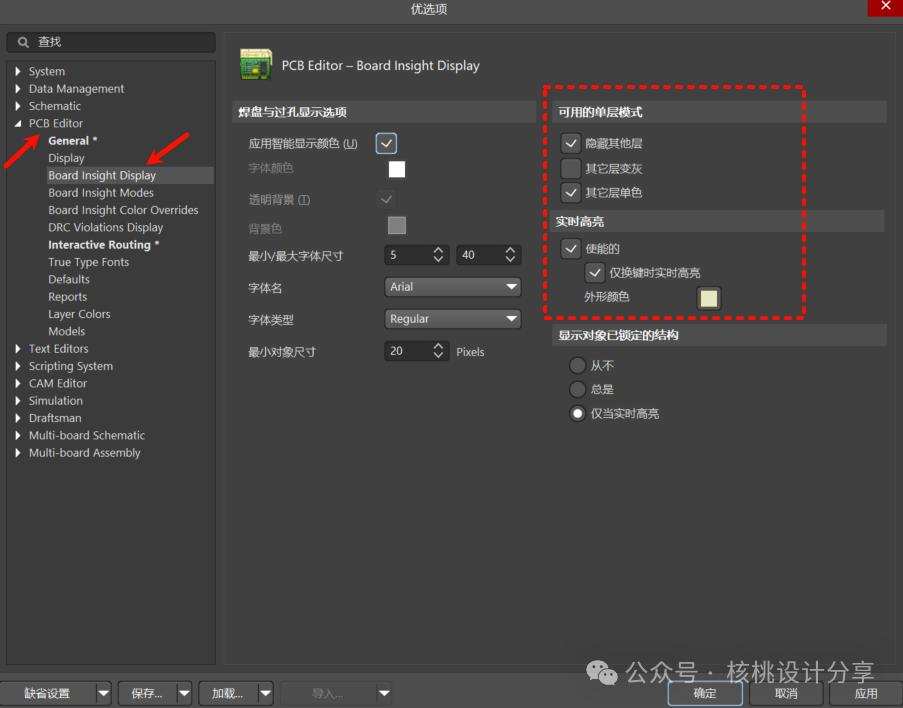Open Layer Colors settings page
Viewport: 903px width, 708px height.
coord(79,314)
